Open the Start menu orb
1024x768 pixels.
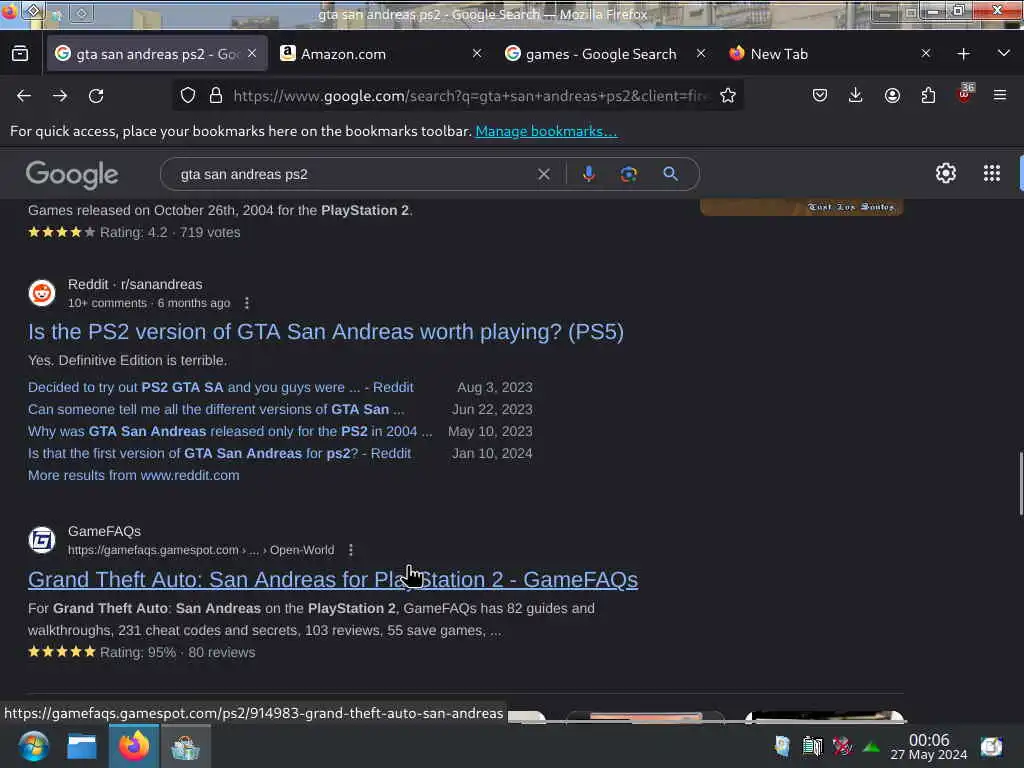[33, 746]
